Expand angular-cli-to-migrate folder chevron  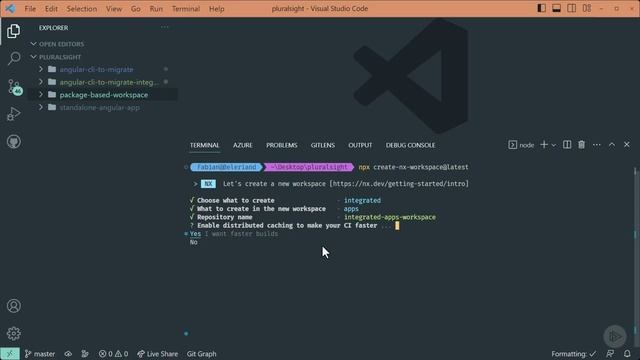click(x=41, y=69)
